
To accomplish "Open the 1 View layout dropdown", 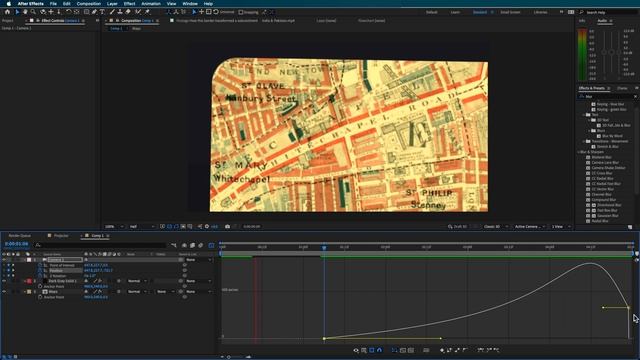I will tap(561, 227).
